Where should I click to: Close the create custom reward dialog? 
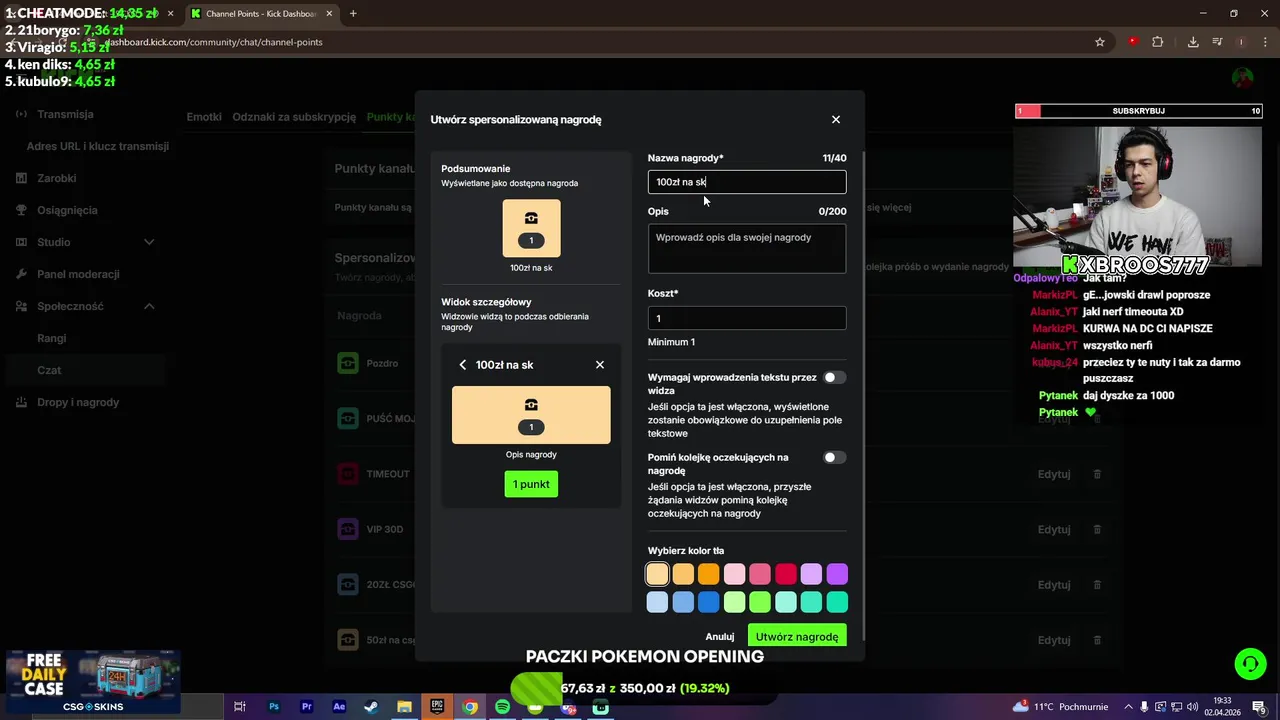(x=836, y=119)
